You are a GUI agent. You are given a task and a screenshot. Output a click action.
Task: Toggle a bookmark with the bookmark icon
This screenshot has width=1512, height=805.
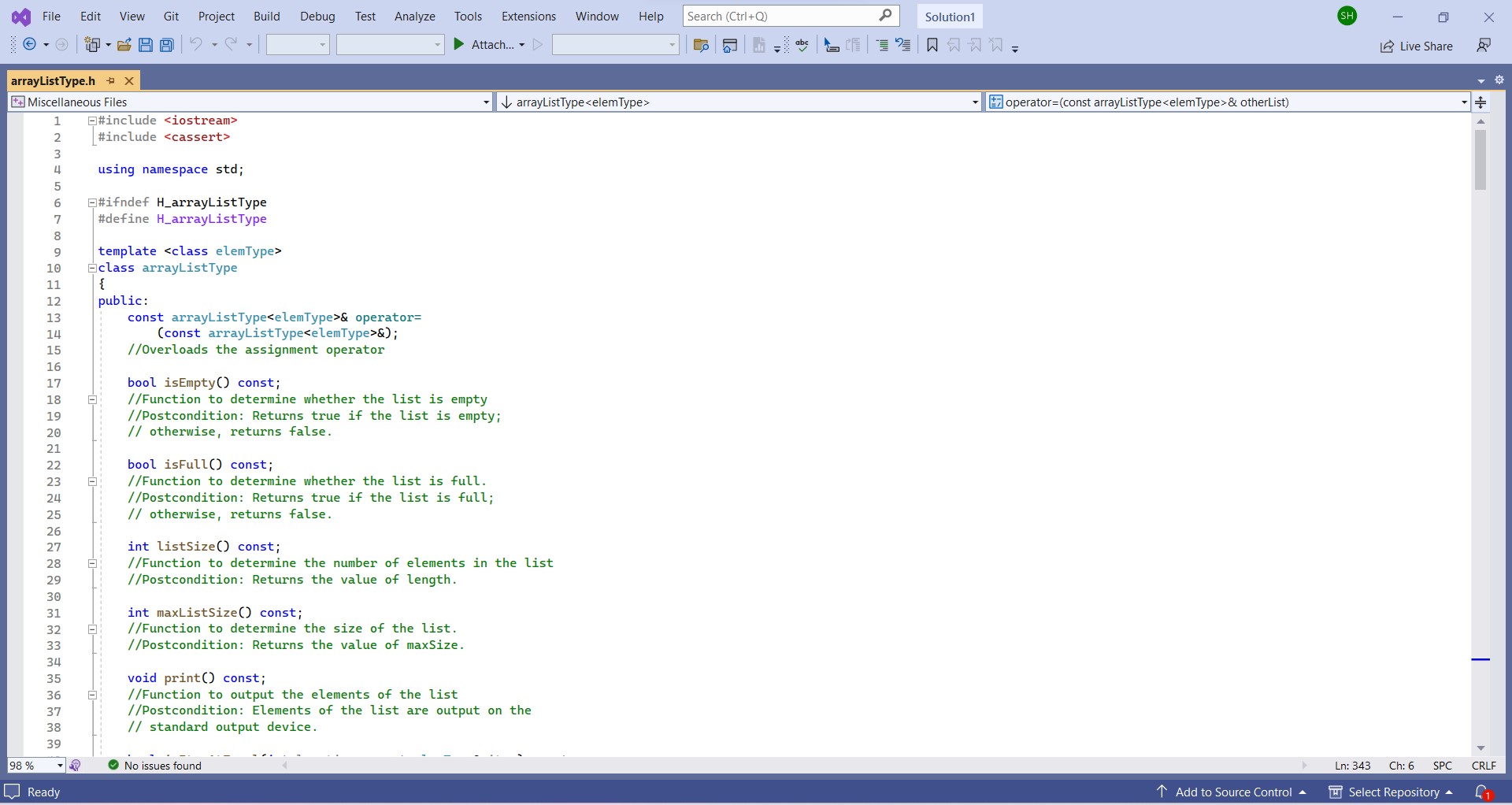tap(932, 45)
